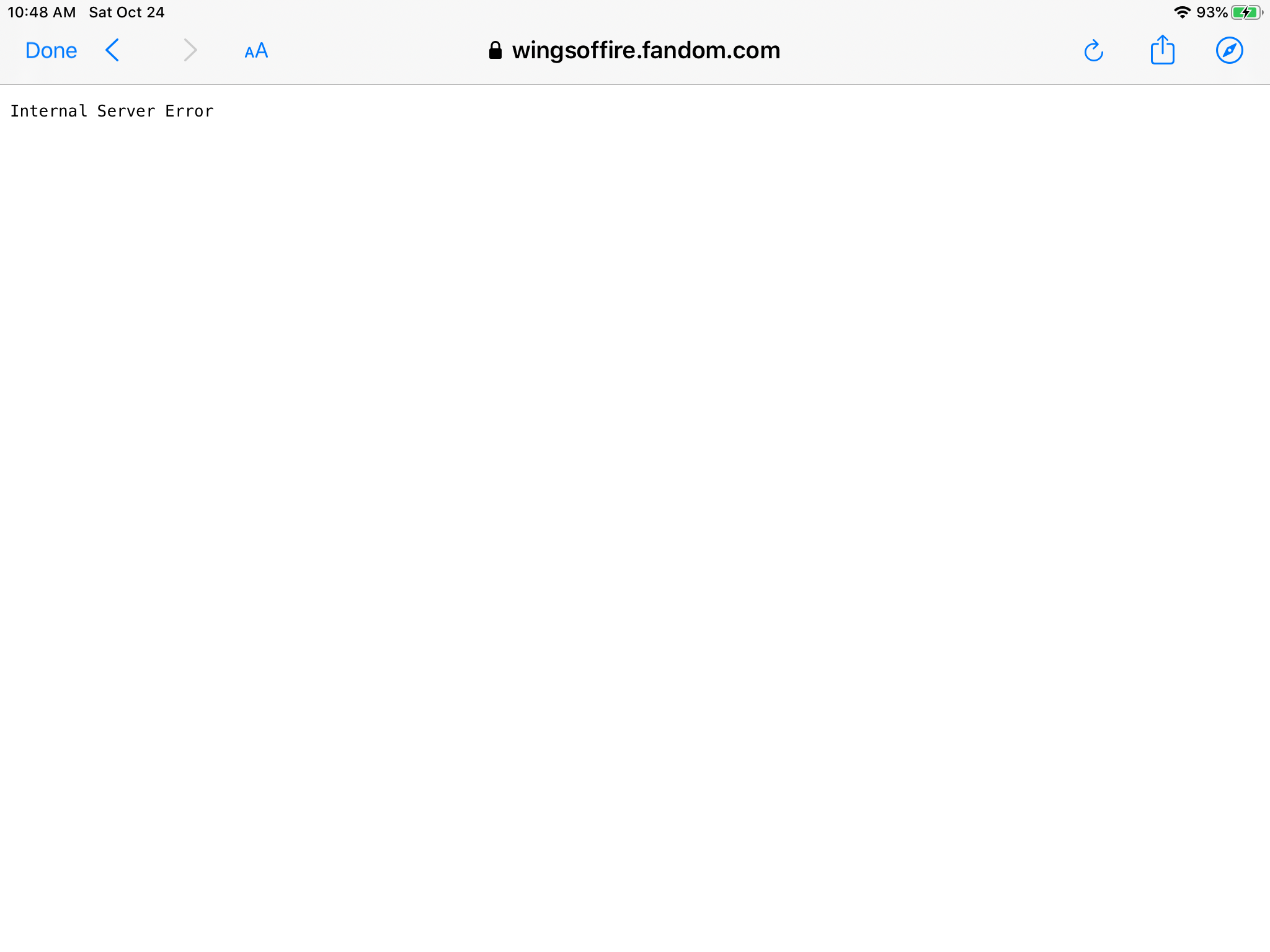Screen dimensions: 1270x952
Task: Select the wingsoffire.fandom.com address text
Action: [646, 50]
